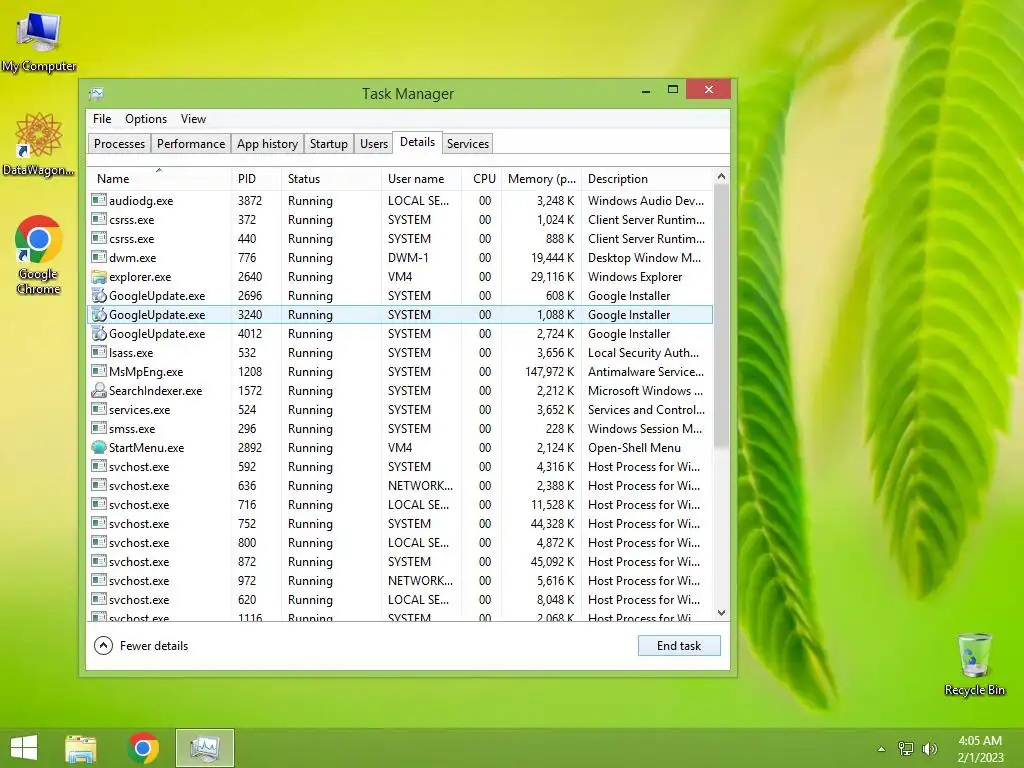Open Google Chrome desktop shortcut
1024x768 pixels.
point(39,255)
